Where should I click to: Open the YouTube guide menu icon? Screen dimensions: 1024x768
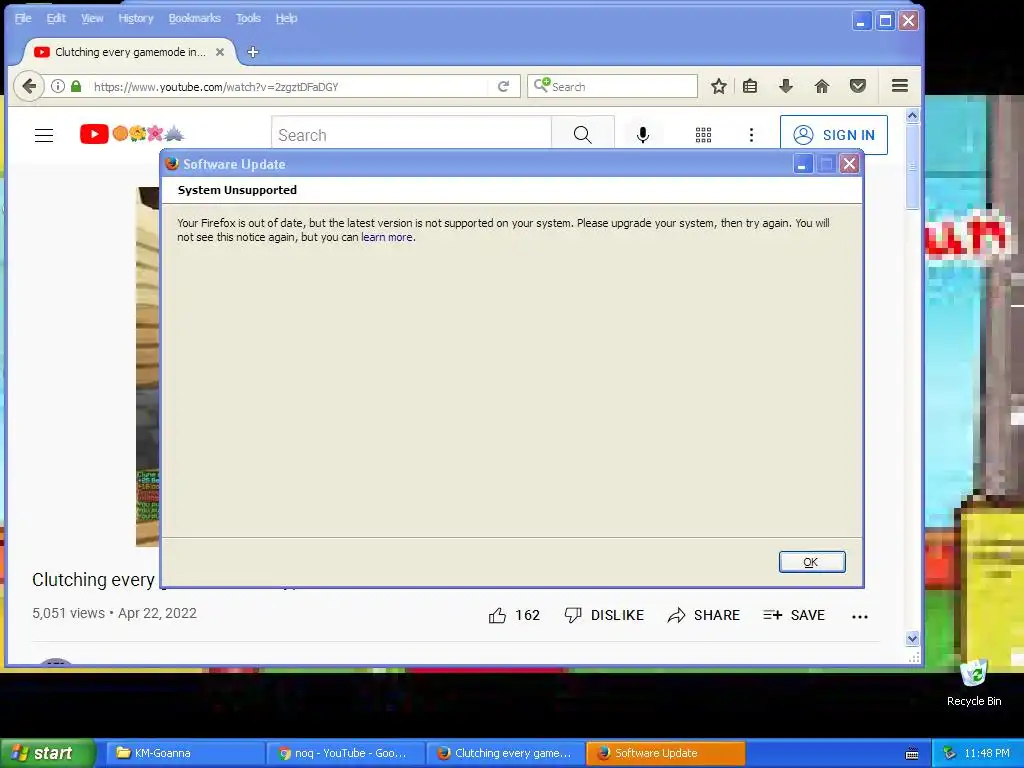(44, 135)
